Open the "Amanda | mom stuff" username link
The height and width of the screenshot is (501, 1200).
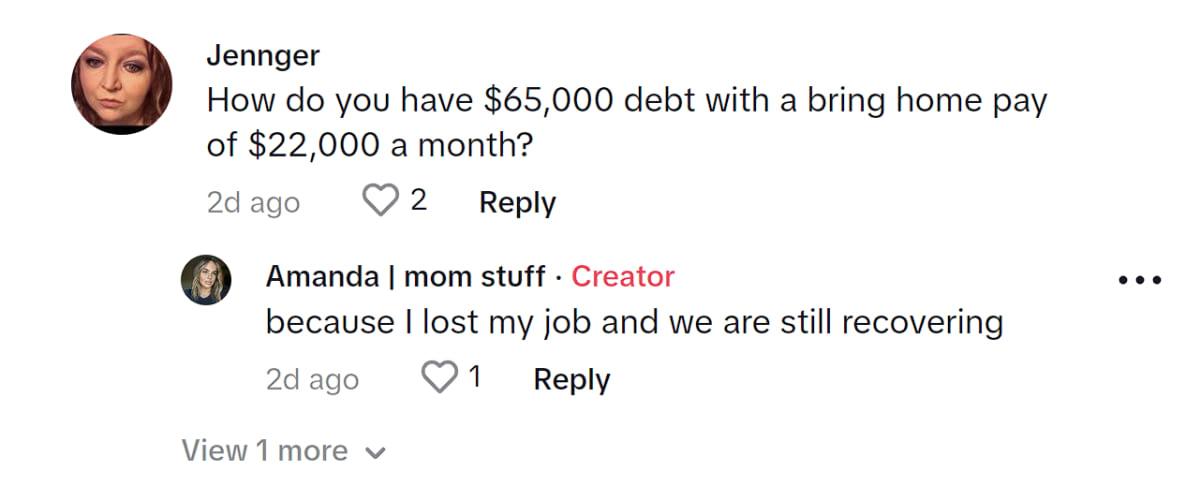click(406, 276)
